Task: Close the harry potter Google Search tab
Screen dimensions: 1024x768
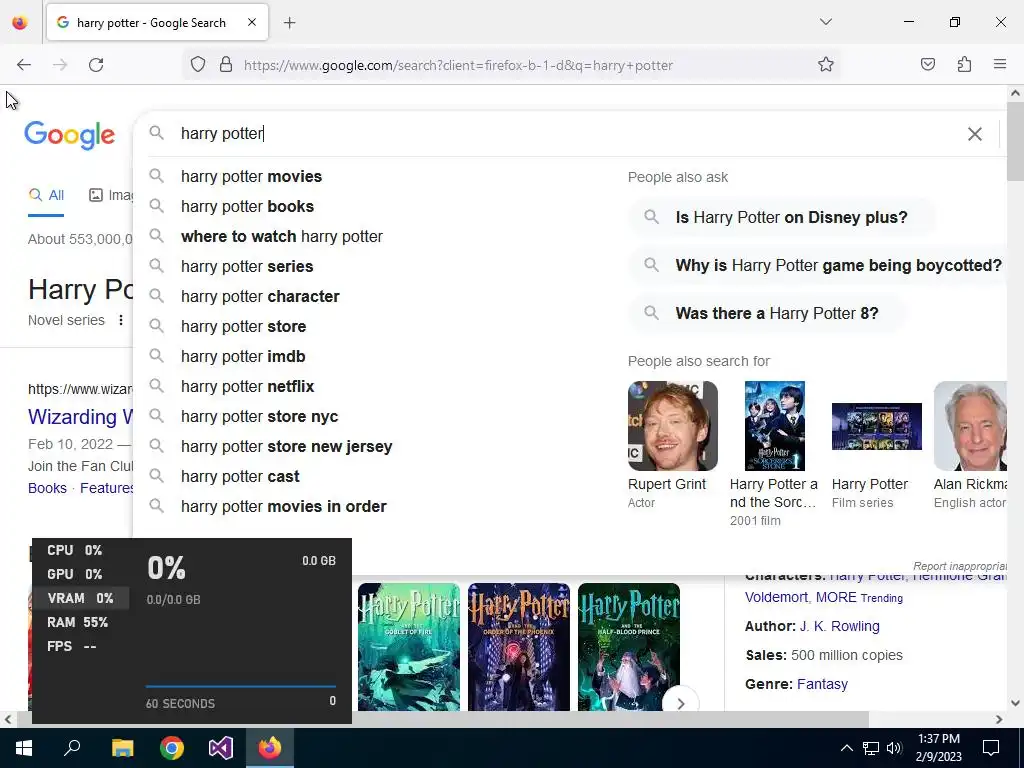Action: click(x=252, y=22)
